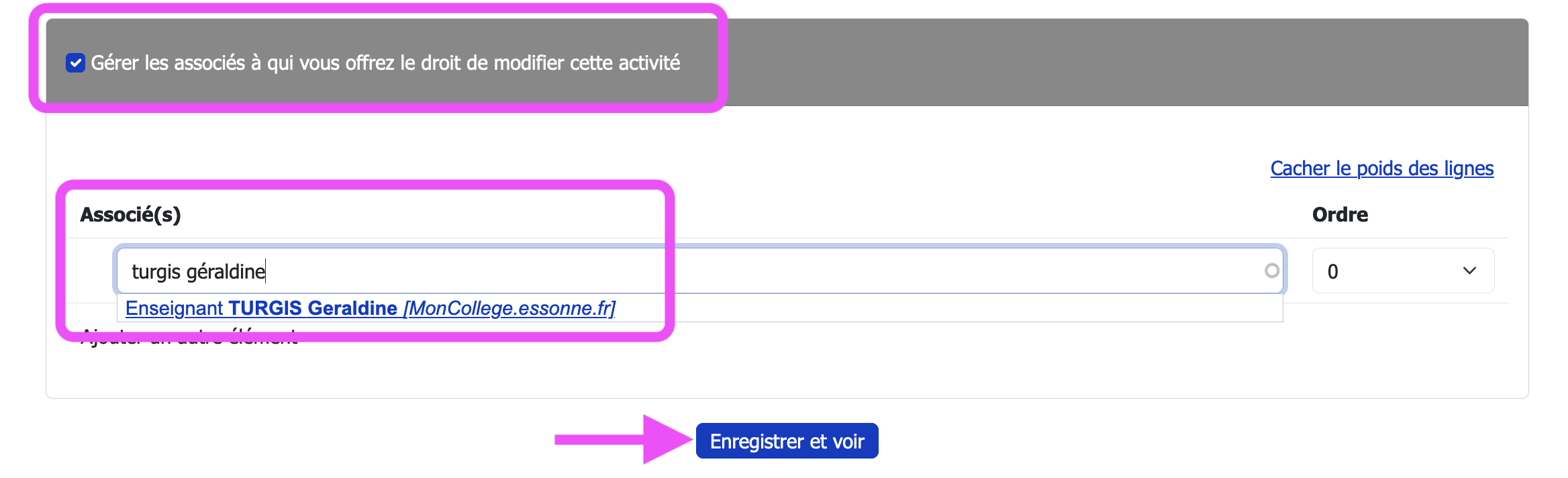This screenshot has height=478, width=1568.
Task: Click the label 'Gérer les associés à qui vous offrez'
Action: tap(385, 63)
